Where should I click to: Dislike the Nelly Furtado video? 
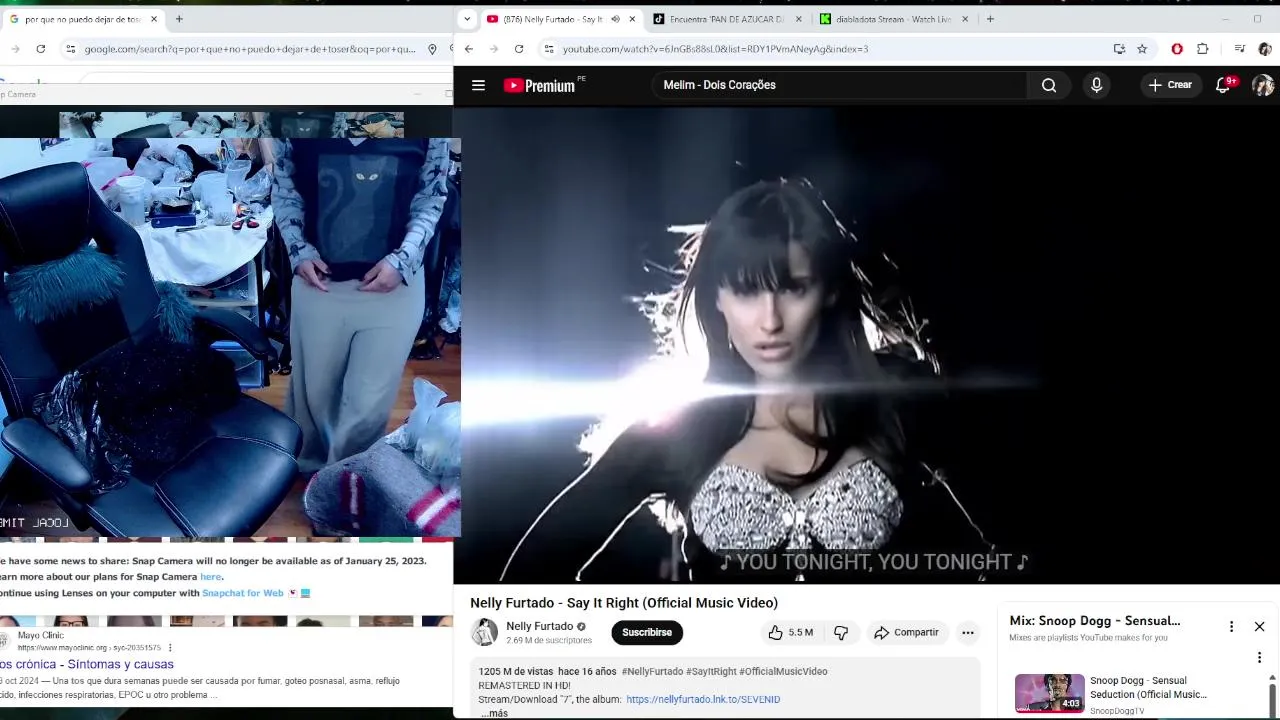tap(841, 632)
